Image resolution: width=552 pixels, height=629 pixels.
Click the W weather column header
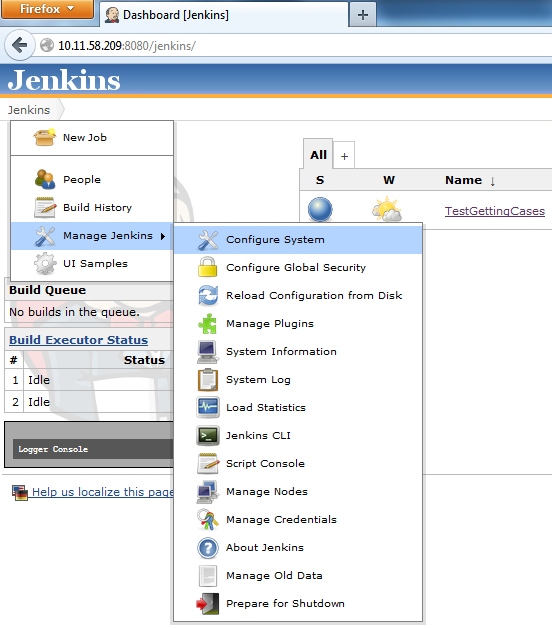[389, 180]
